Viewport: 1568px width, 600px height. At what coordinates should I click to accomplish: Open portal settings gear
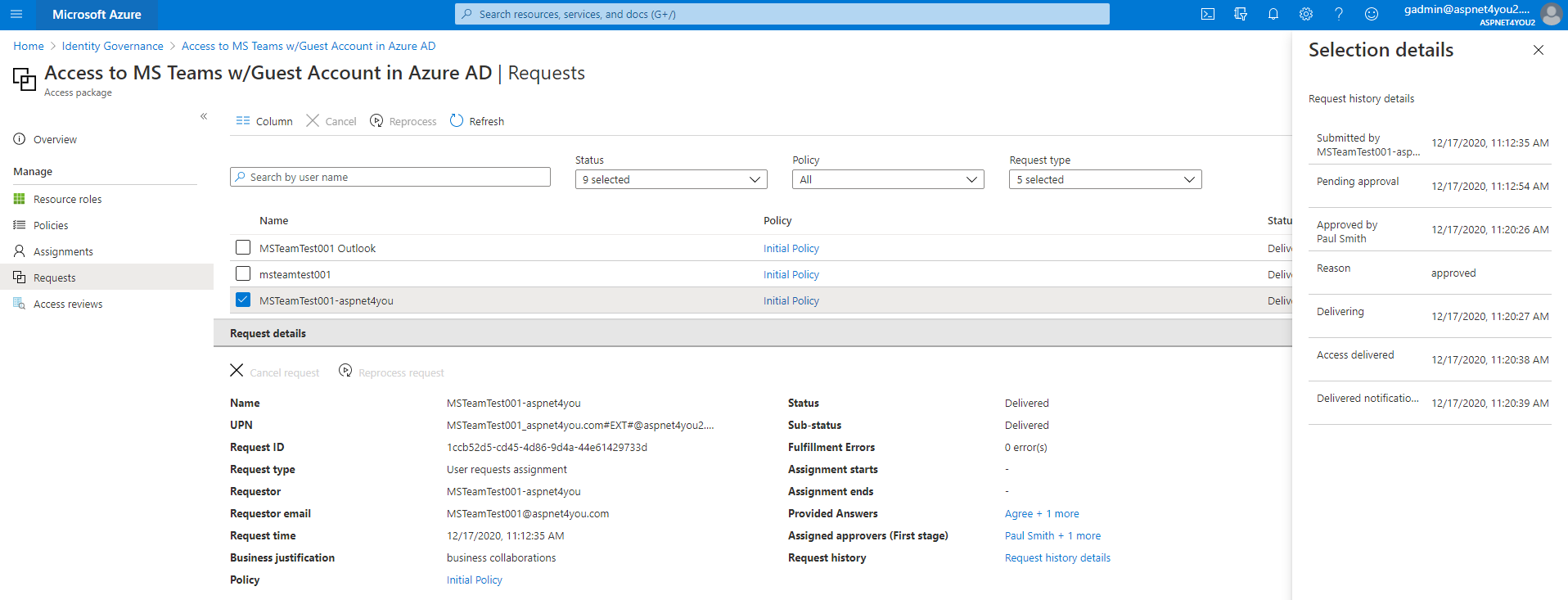tap(1306, 14)
